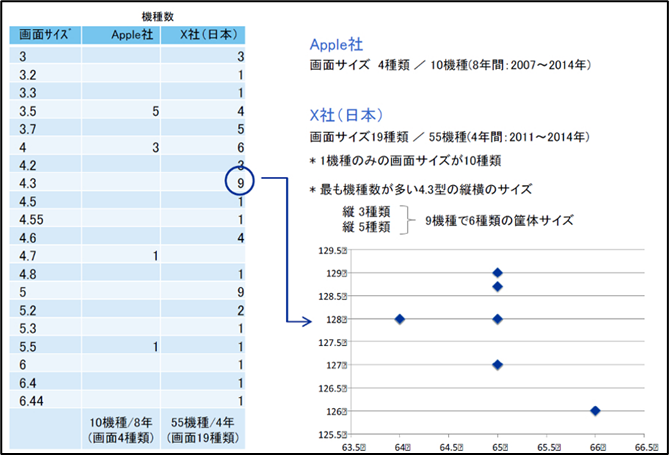Click the 5.2 screen size row label
Screen dimensions: 669x455
(x=28, y=311)
